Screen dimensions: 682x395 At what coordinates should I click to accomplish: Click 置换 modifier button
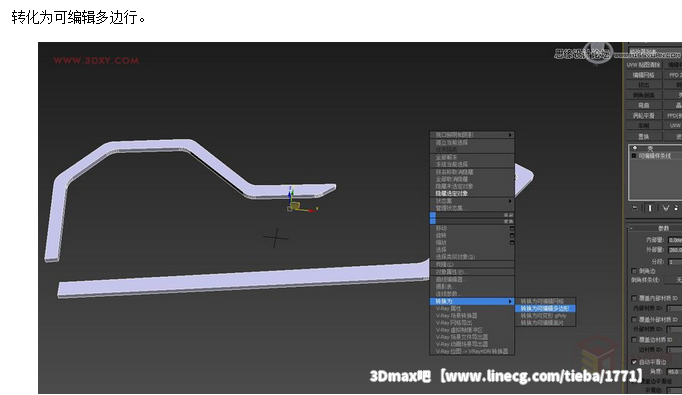tap(644, 137)
